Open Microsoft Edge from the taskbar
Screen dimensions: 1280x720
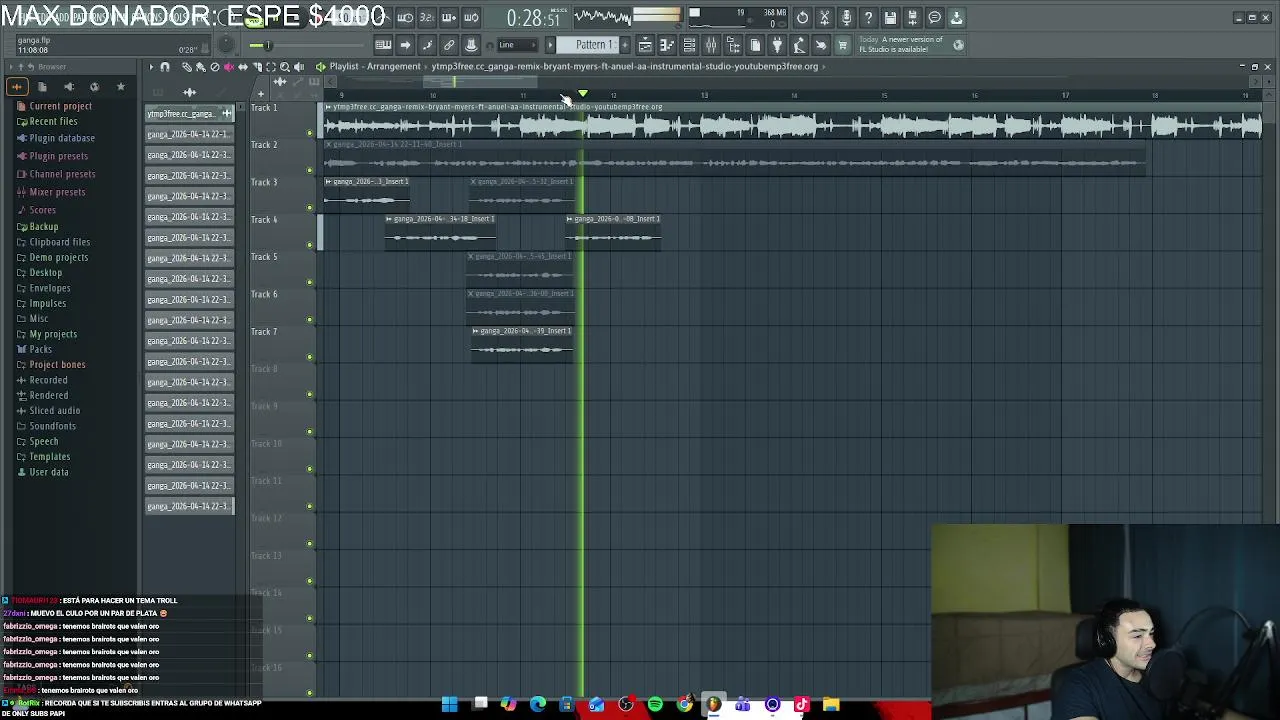[x=538, y=705]
